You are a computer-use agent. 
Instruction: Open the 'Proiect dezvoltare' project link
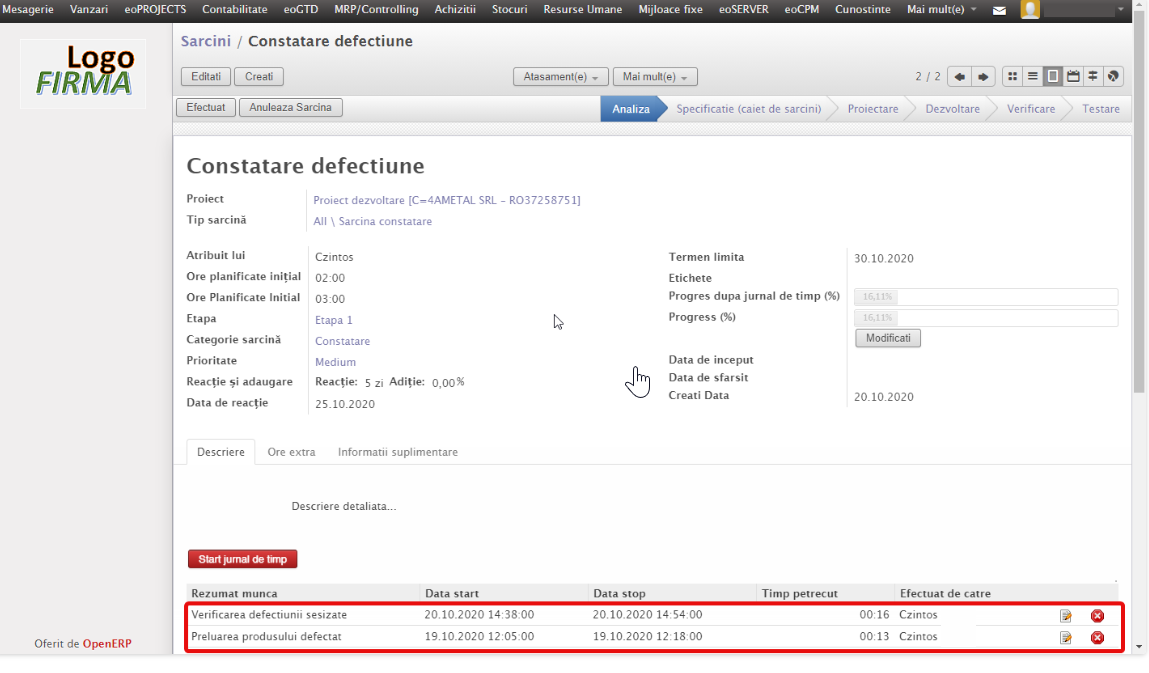point(446,200)
